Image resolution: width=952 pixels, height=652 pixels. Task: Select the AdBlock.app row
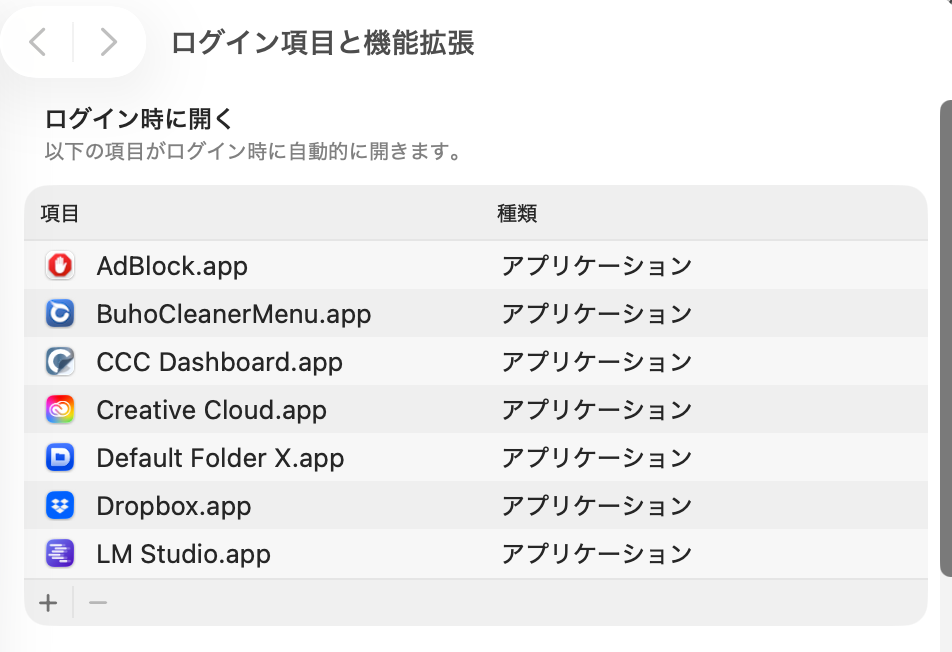(300, 266)
